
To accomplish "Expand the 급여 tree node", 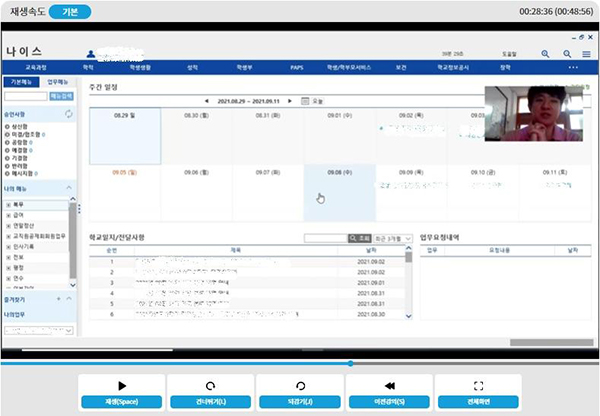I will [x=8, y=215].
